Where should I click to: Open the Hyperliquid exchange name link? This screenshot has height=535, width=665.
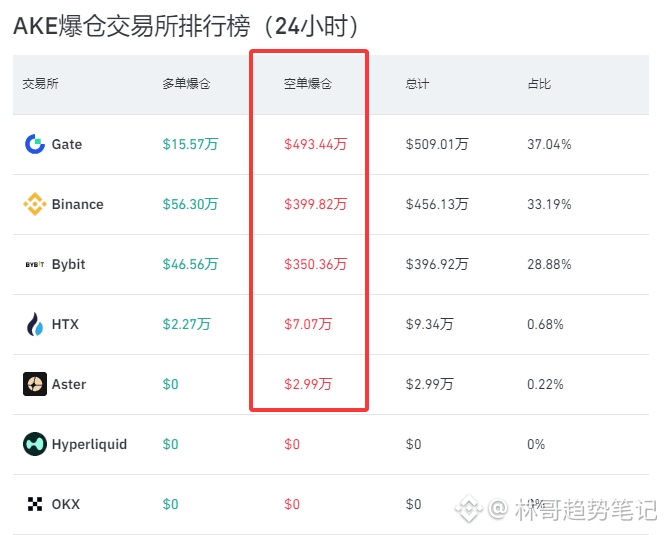pyautogui.click(x=89, y=444)
